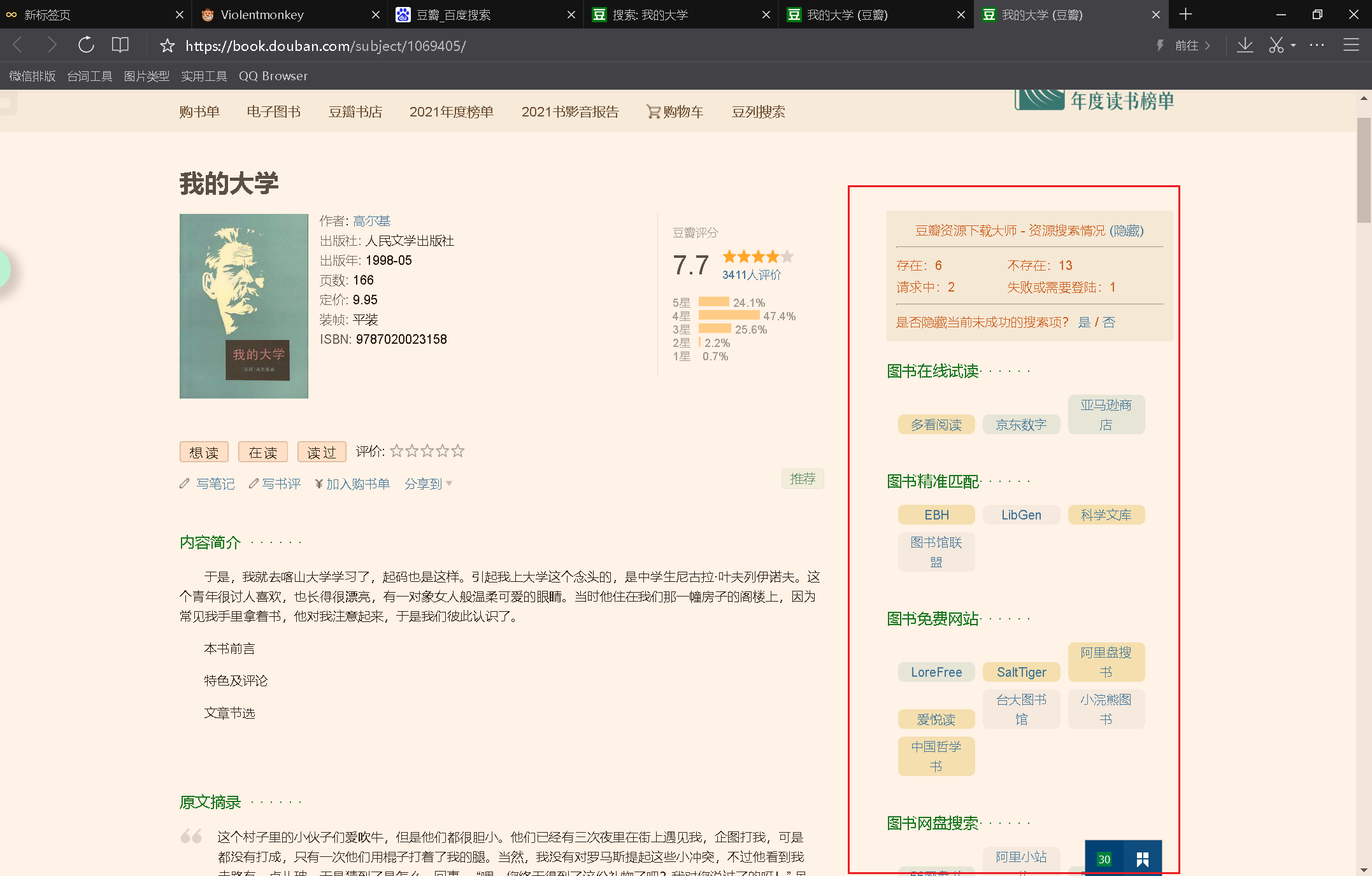Rate the book three stars
Image resolution: width=1372 pixels, height=876 pixels.
click(427, 451)
